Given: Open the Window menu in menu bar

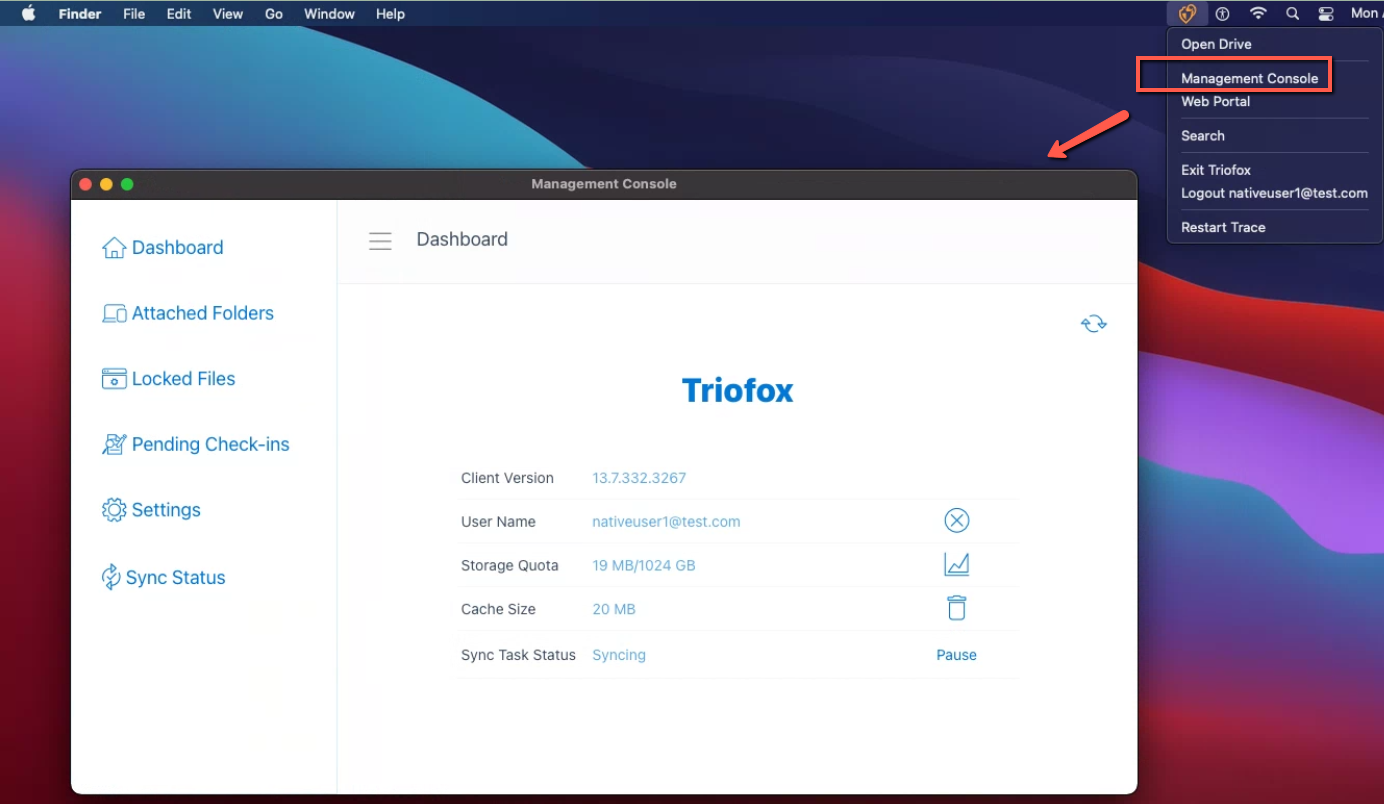Looking at the screenshot, I should coord(329,14).
